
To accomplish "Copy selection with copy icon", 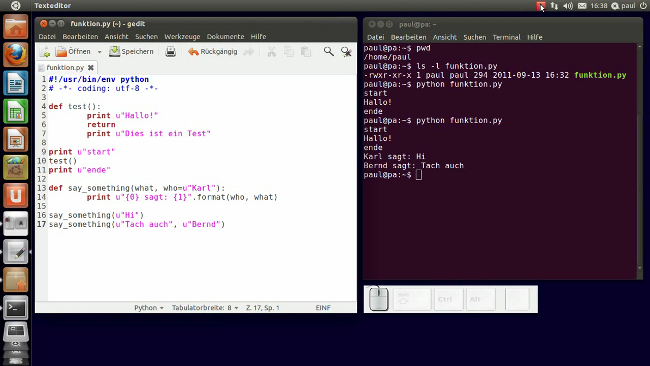I will [289, 52].
